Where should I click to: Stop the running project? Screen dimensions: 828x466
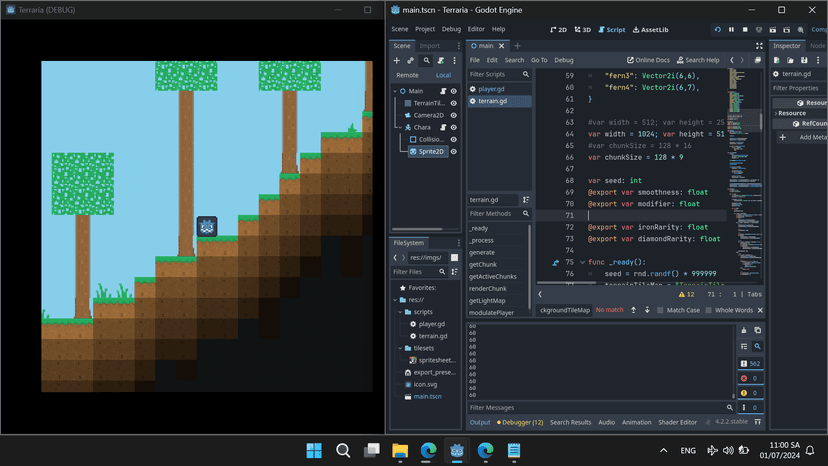pos(745,30)
